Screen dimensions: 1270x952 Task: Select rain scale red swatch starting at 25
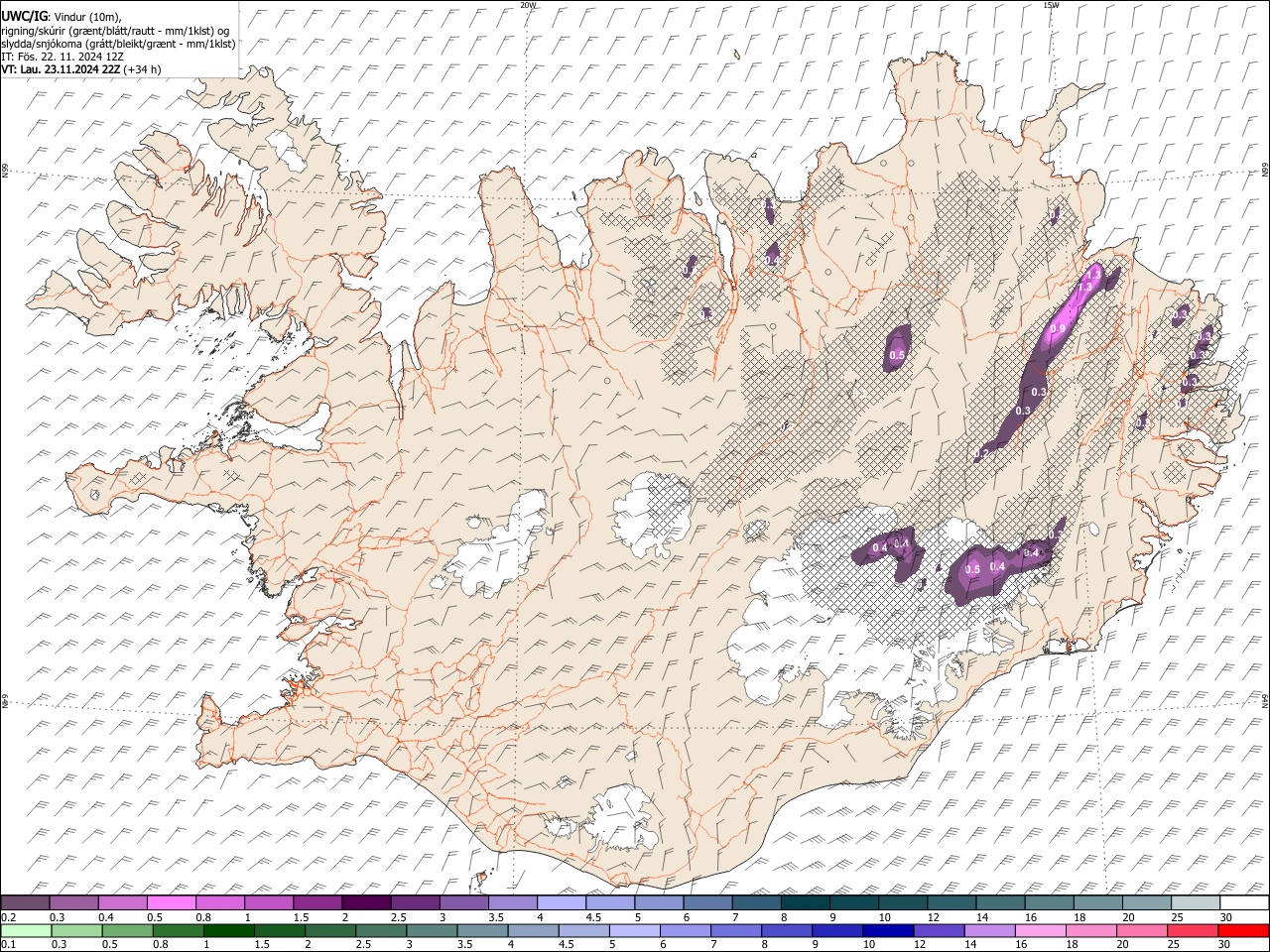pos(1193,930)
